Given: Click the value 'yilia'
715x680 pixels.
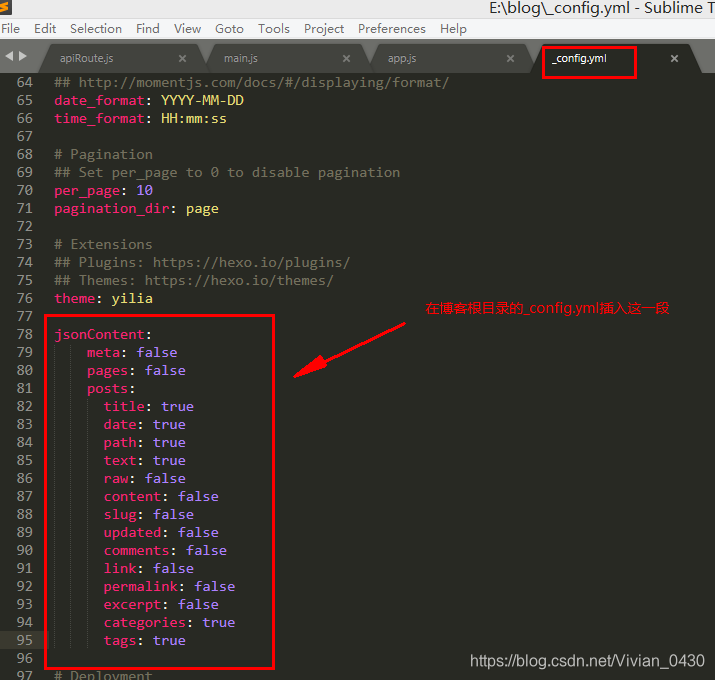Looking at the screenshot, I should [x=132, y=299].
